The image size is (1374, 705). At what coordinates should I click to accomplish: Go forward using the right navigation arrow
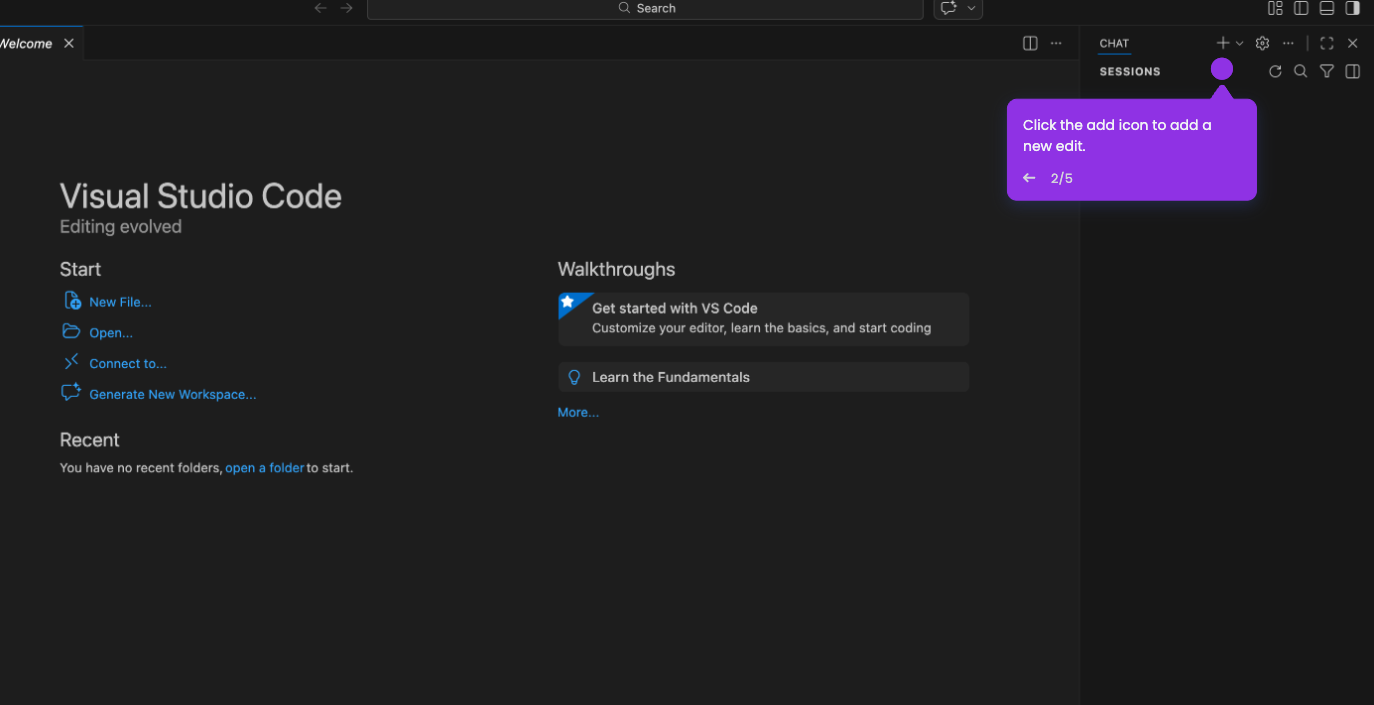pos(346,8)
